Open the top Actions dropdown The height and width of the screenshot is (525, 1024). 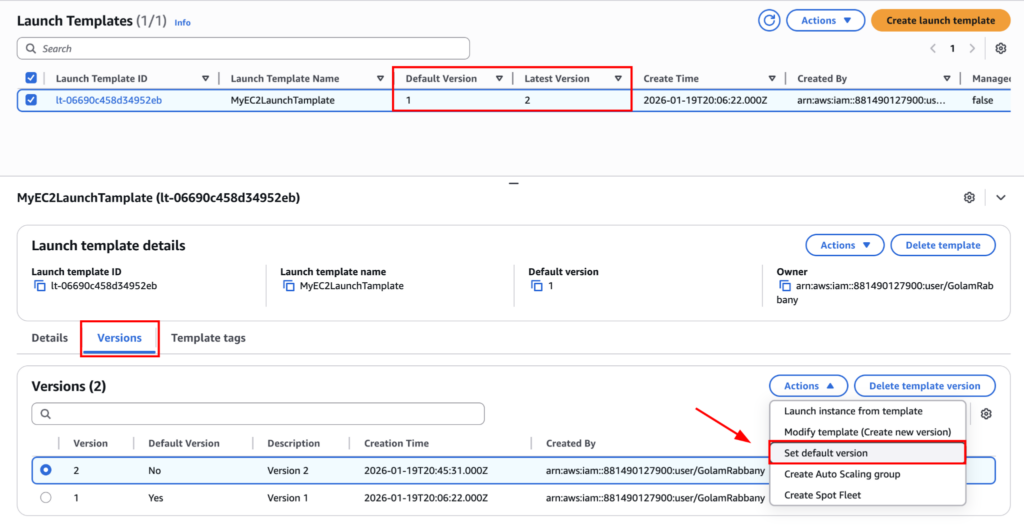click(x=825, y=20)
